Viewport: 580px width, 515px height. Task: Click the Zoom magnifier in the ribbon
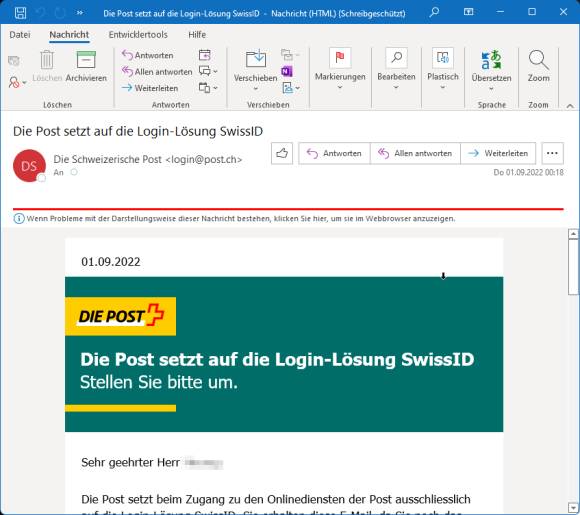(538, 60)
